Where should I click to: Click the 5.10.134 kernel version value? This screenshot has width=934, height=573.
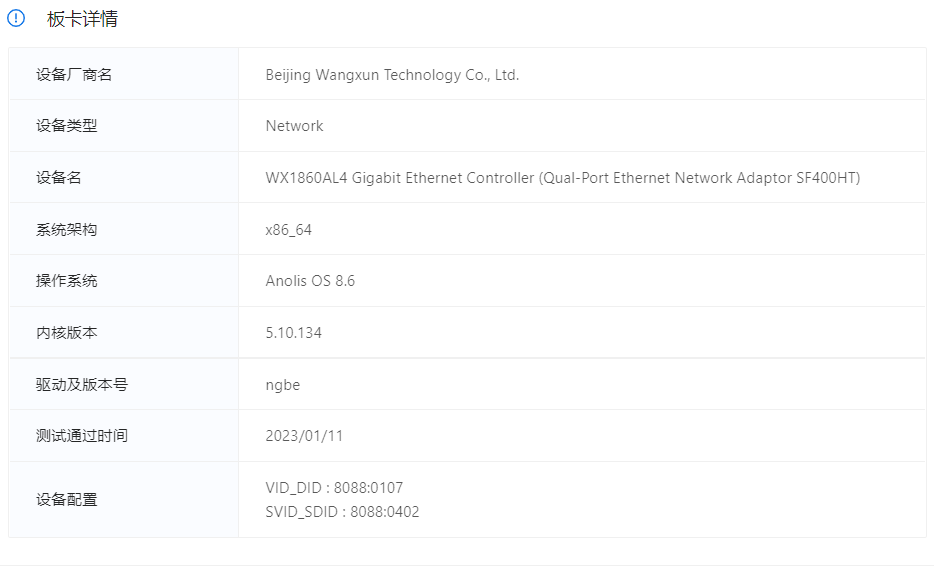(x=293, y=333)
